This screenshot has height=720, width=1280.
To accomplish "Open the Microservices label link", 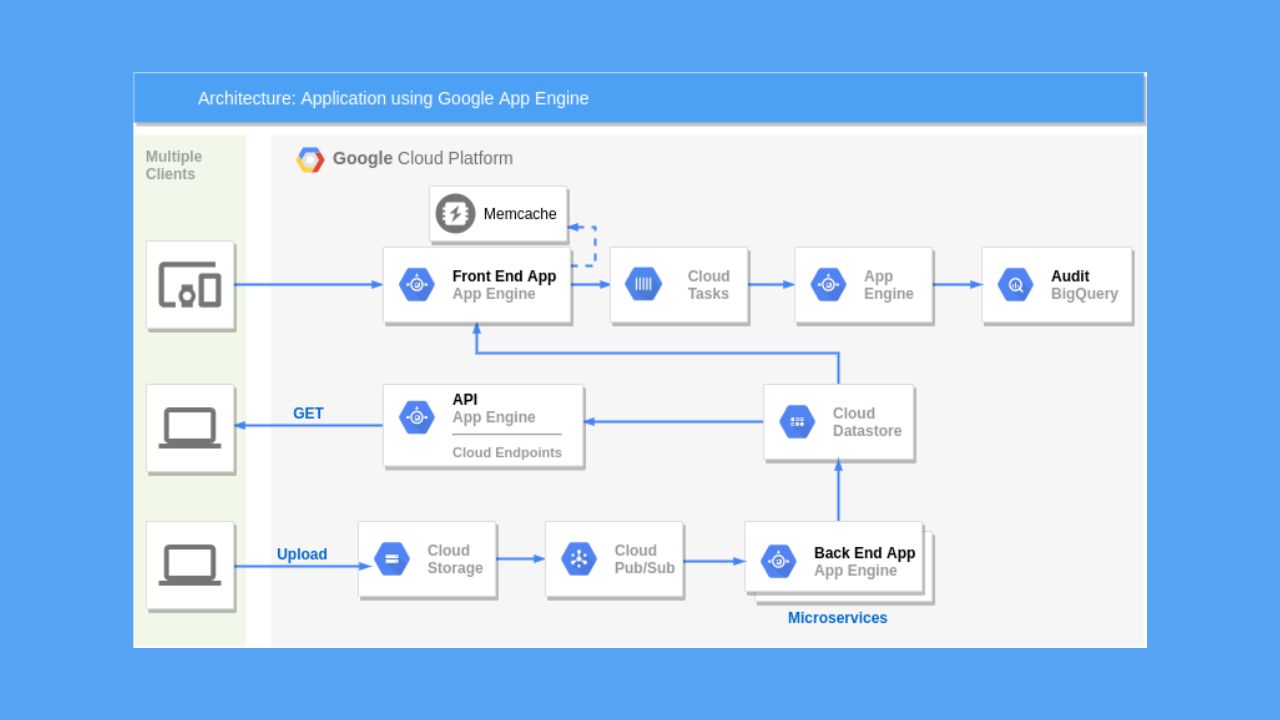I will 837,618.
